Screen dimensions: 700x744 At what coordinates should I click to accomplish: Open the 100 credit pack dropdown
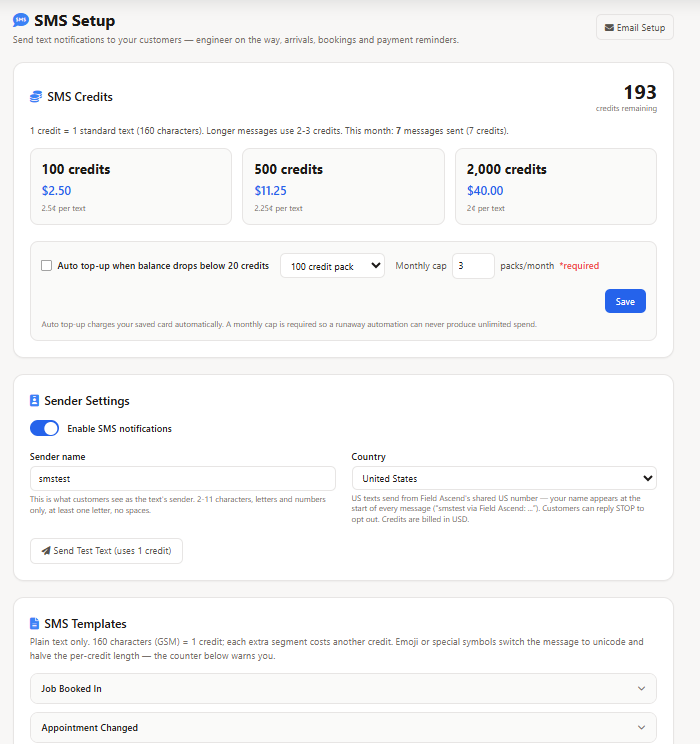[x=332, y=266]
